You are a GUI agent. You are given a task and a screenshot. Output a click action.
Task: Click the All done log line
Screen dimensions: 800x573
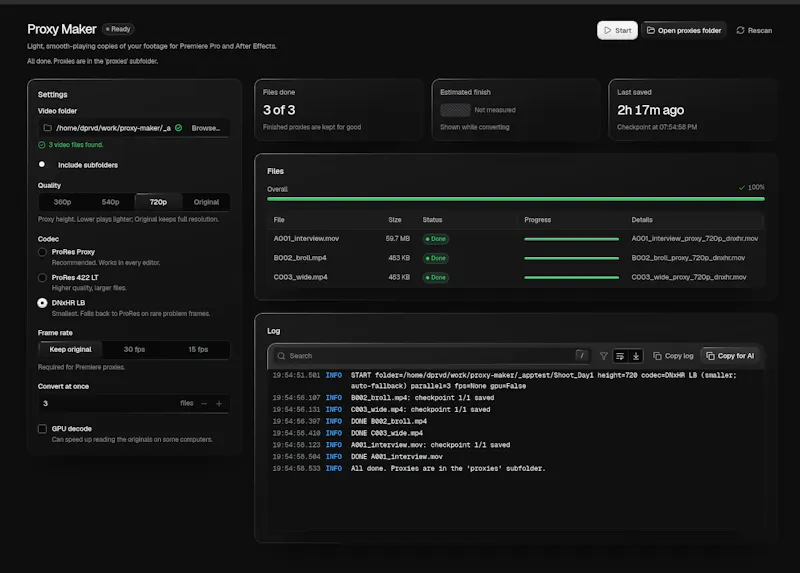click(448, 468)
